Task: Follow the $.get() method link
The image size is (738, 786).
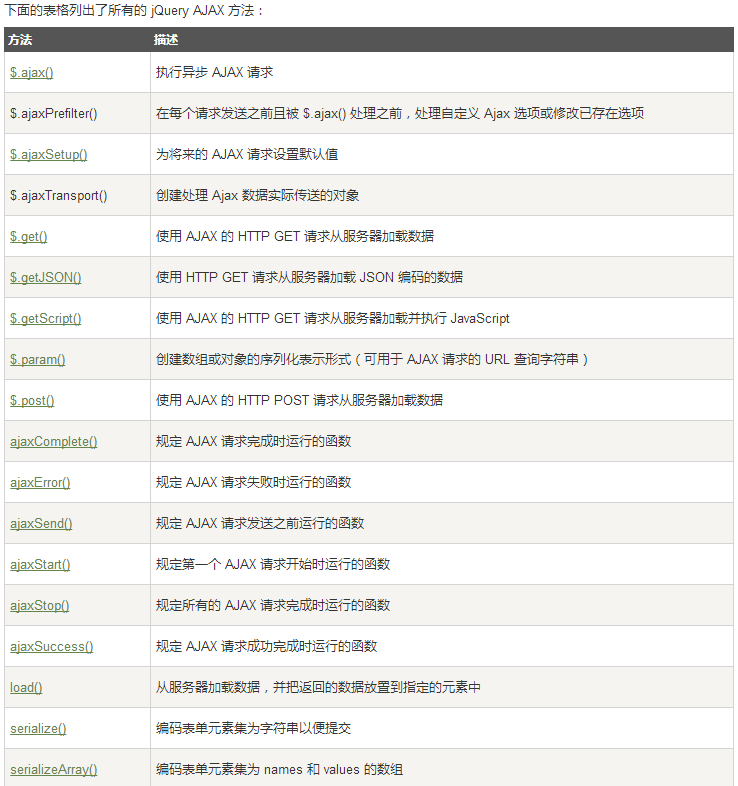Action: [29, 237]
